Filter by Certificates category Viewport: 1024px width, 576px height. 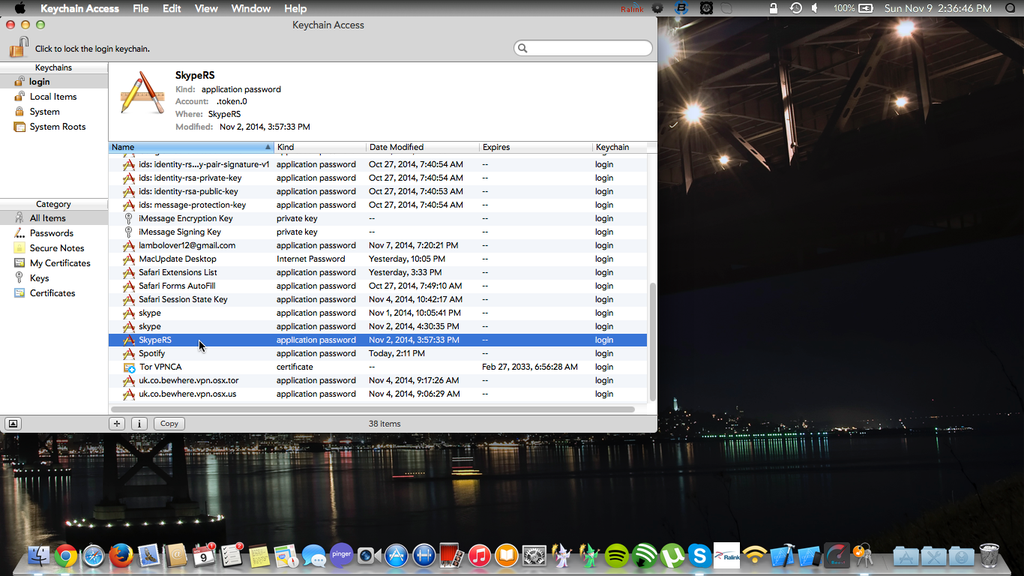pyautogui.click(x=54, y=293)
